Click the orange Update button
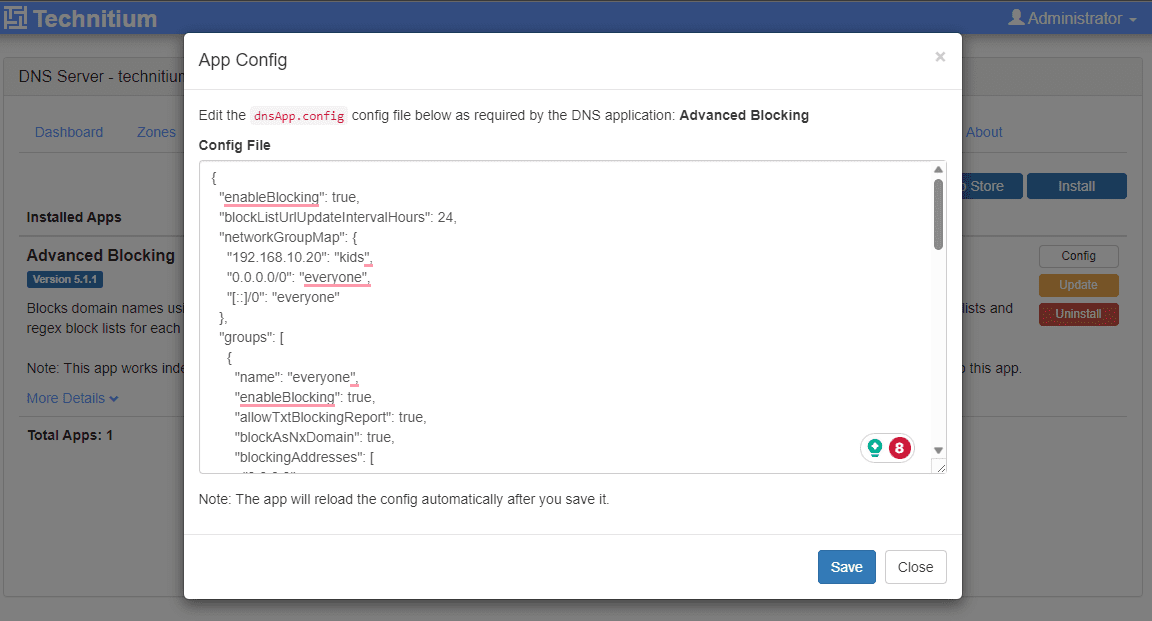The height and width of the screenshot is (621, 1152). click(x=1078, y=285)
